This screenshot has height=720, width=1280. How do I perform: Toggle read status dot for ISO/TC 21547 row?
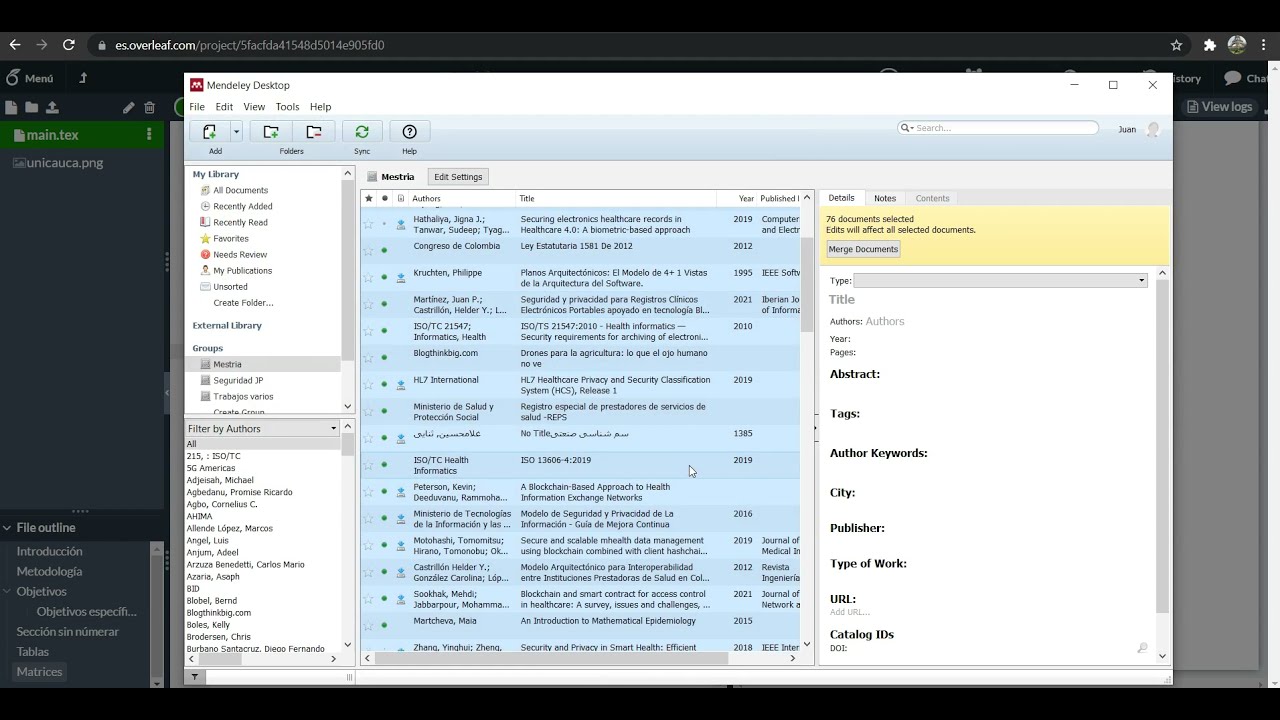point(384,330)
